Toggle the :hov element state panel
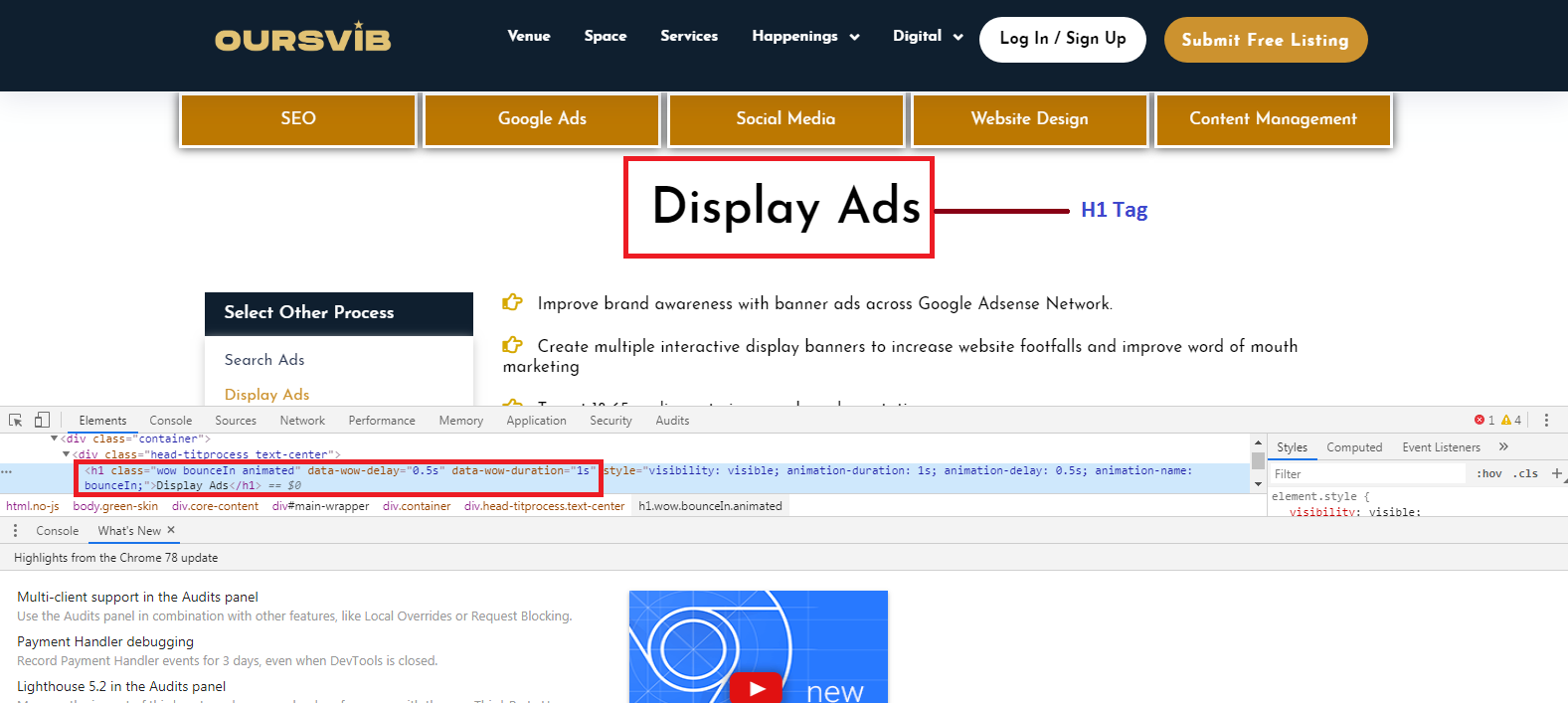1568x703 pixels. (x=1488, y=474)
